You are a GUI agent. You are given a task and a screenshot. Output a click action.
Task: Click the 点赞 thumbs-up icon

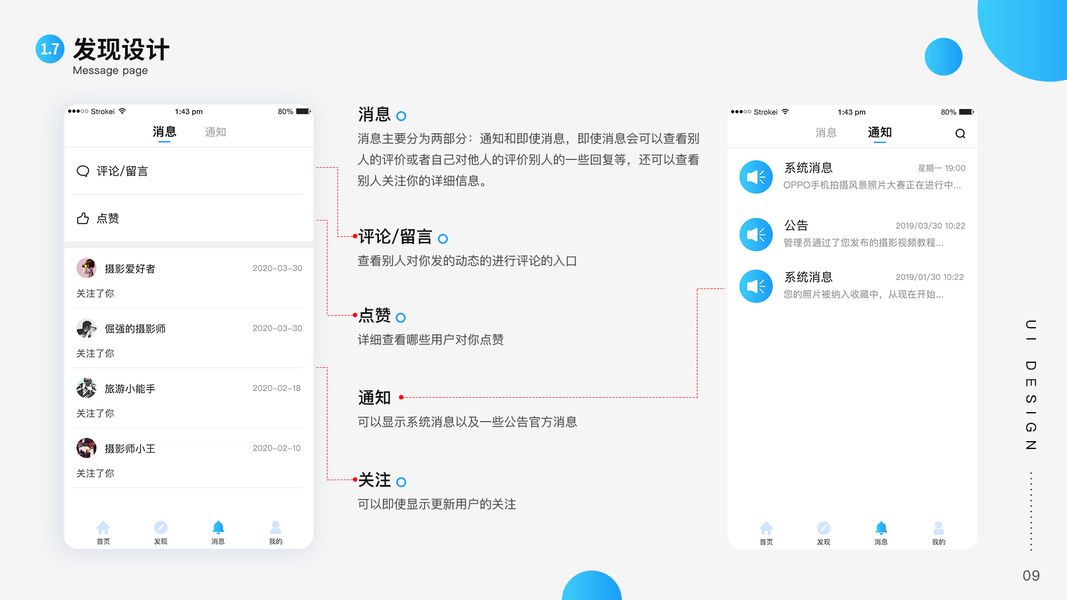(83, 218)
